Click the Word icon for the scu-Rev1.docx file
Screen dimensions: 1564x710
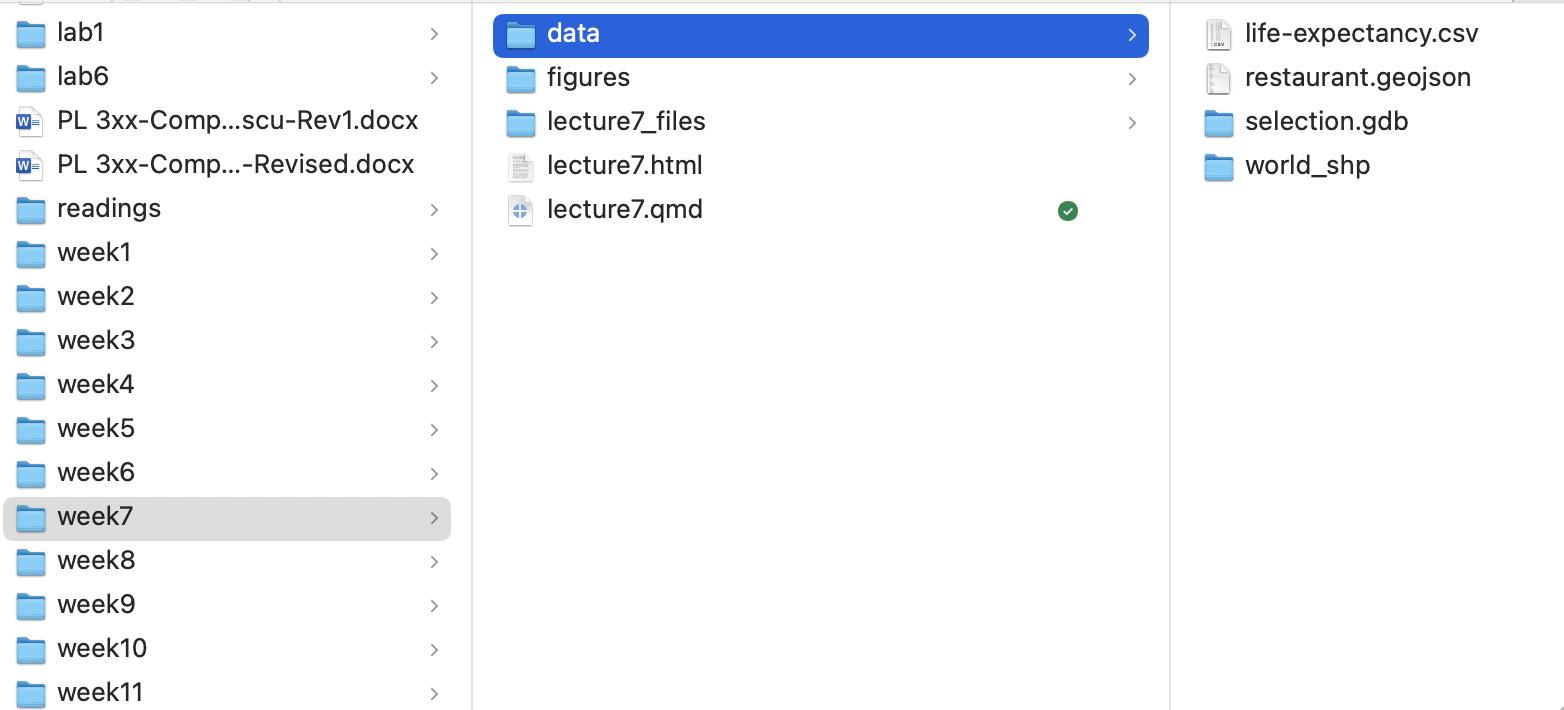30,122
